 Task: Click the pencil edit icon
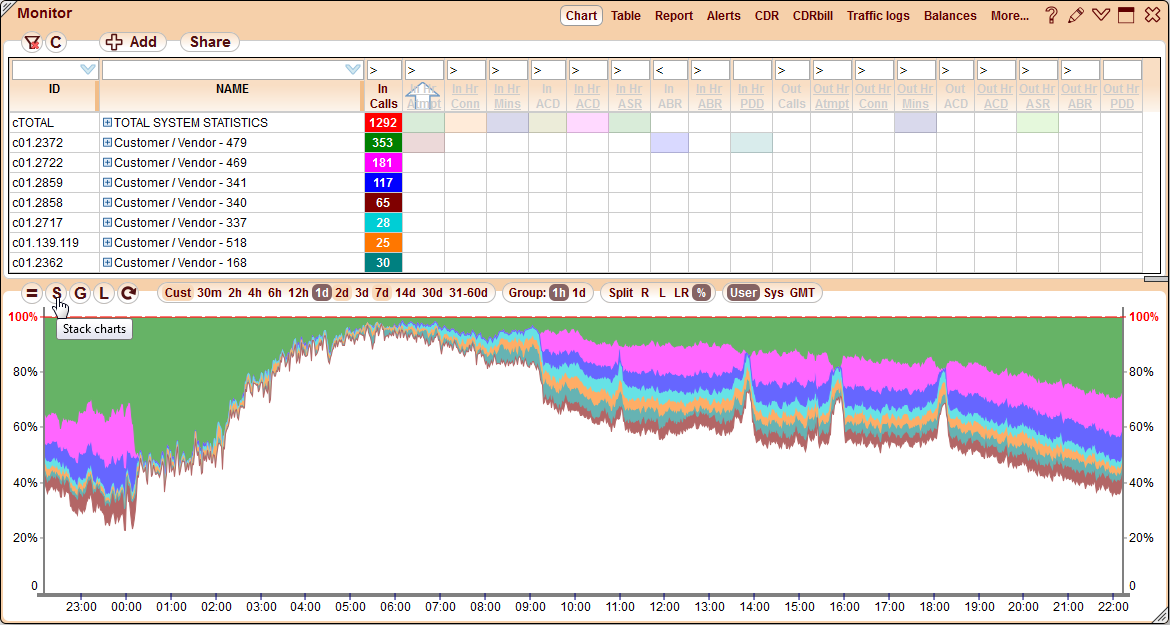(1075, 14)
